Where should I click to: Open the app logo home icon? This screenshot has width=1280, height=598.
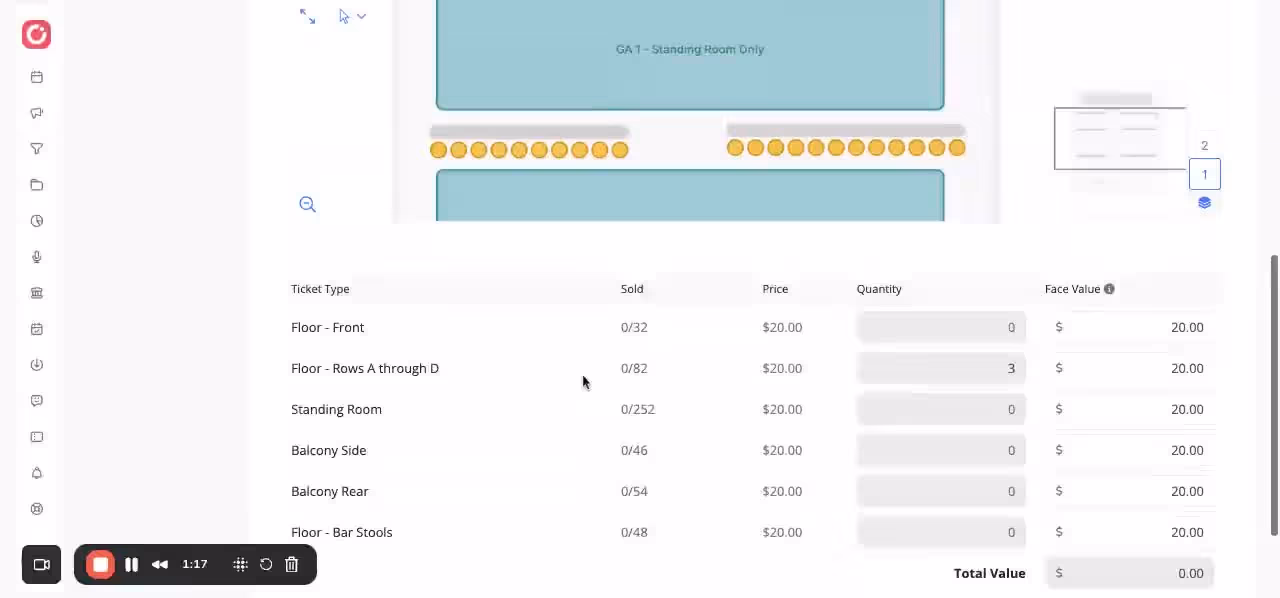[36, 35]
